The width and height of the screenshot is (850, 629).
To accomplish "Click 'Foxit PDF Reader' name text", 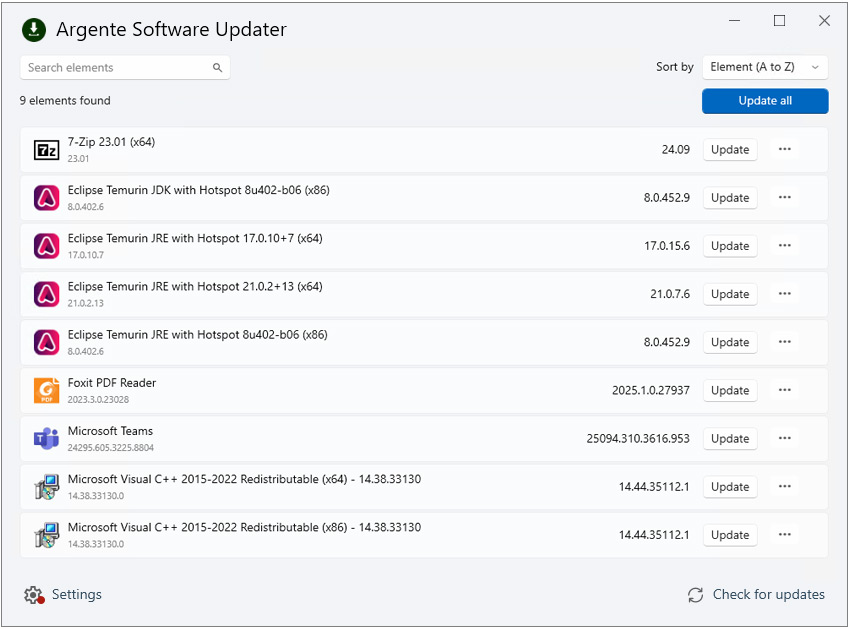I will click(112, 383).
